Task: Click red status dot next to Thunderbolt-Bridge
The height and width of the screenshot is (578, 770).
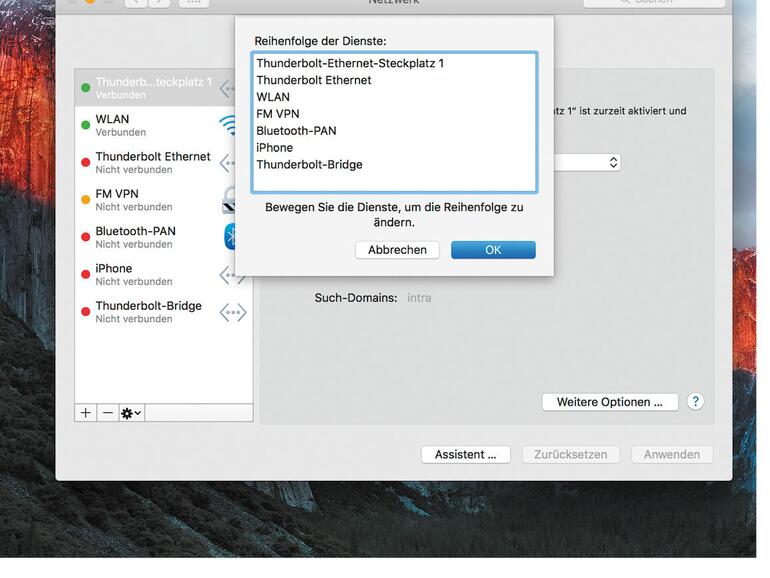Action: (x=85, y=312)
